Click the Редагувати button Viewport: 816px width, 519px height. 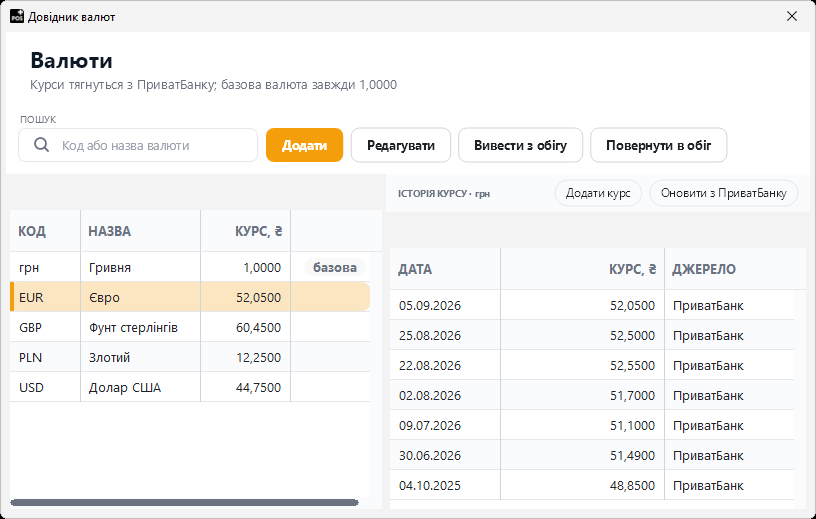pyautogui.click(x=401, y=145)
